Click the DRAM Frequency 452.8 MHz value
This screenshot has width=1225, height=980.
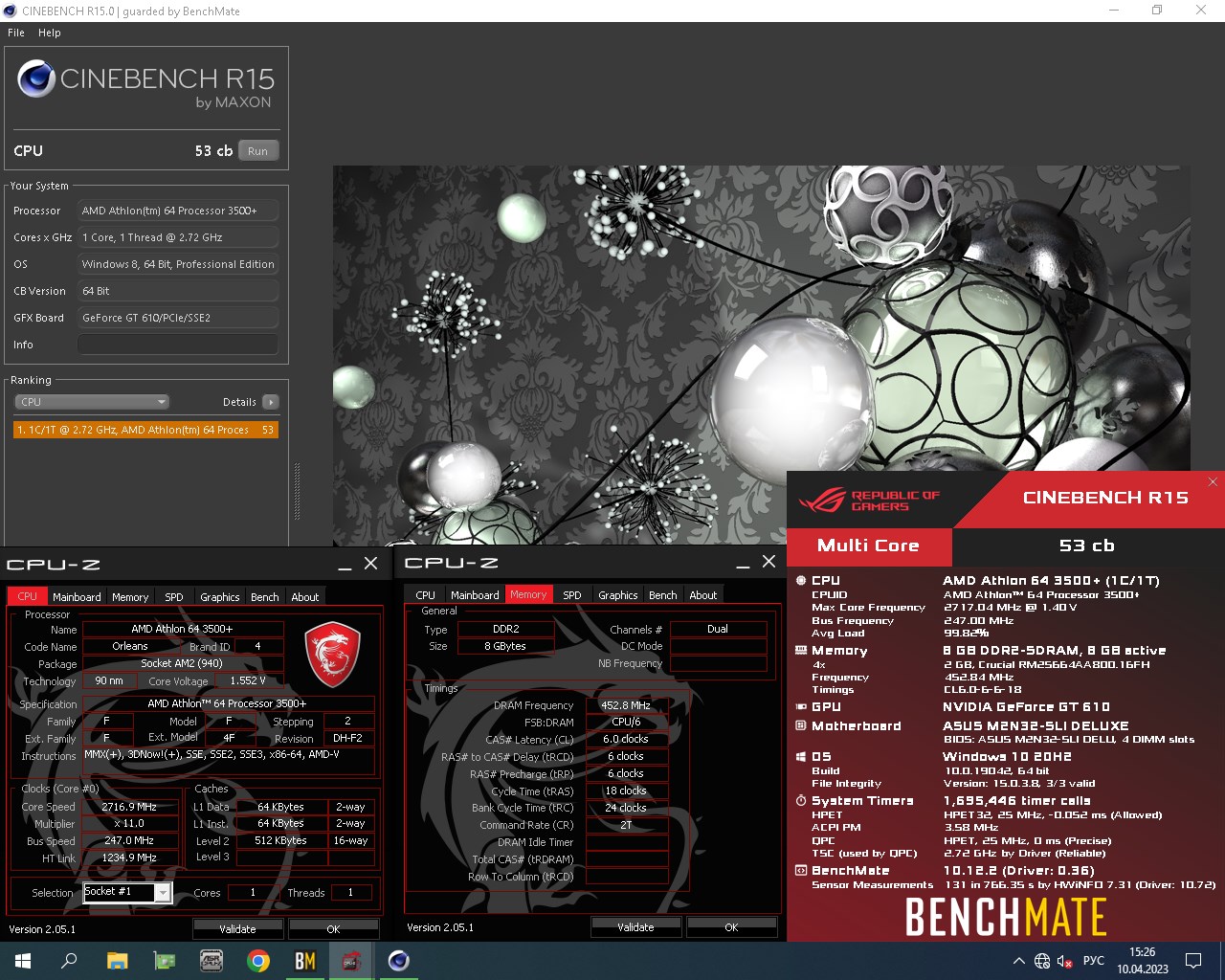pos(626,705)
